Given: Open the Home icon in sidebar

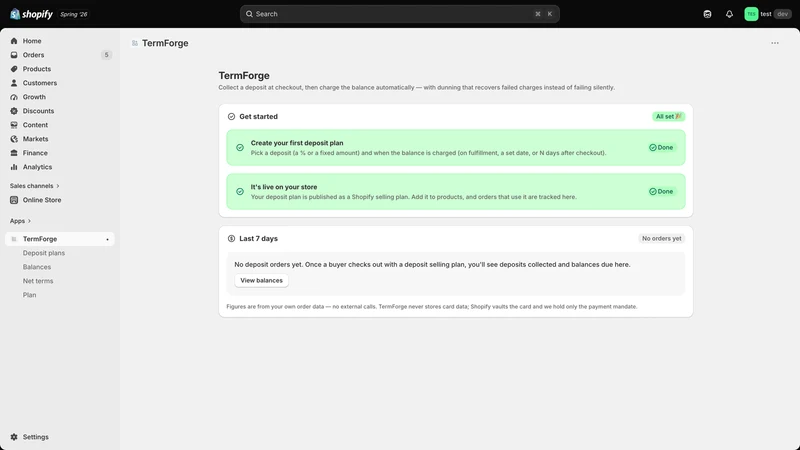Looking at the screenshot, I should point(14,41).
